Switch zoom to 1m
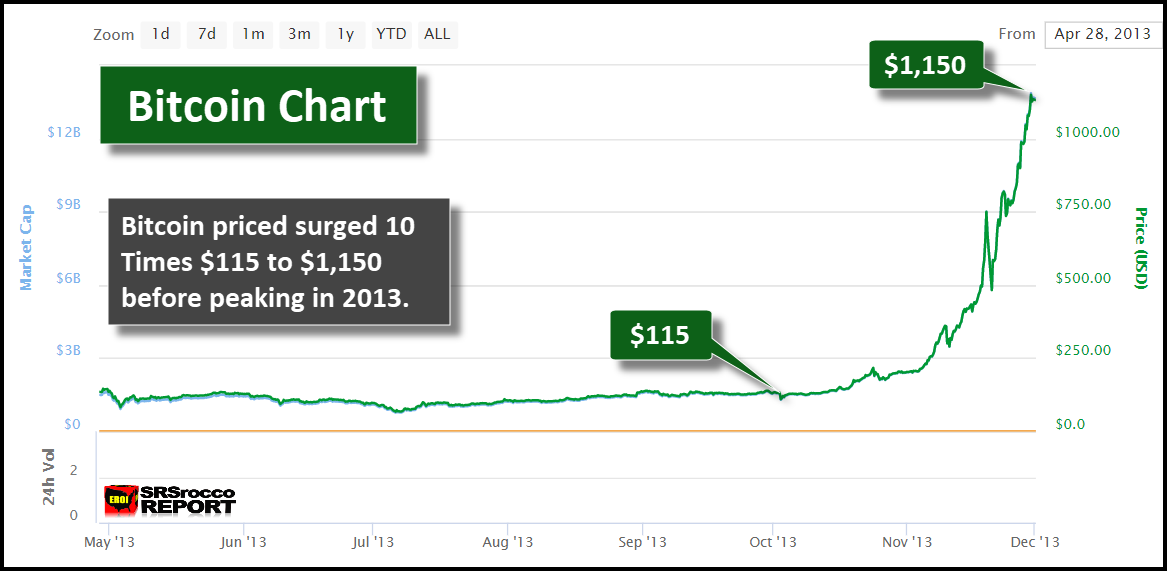 pos(253,34)
